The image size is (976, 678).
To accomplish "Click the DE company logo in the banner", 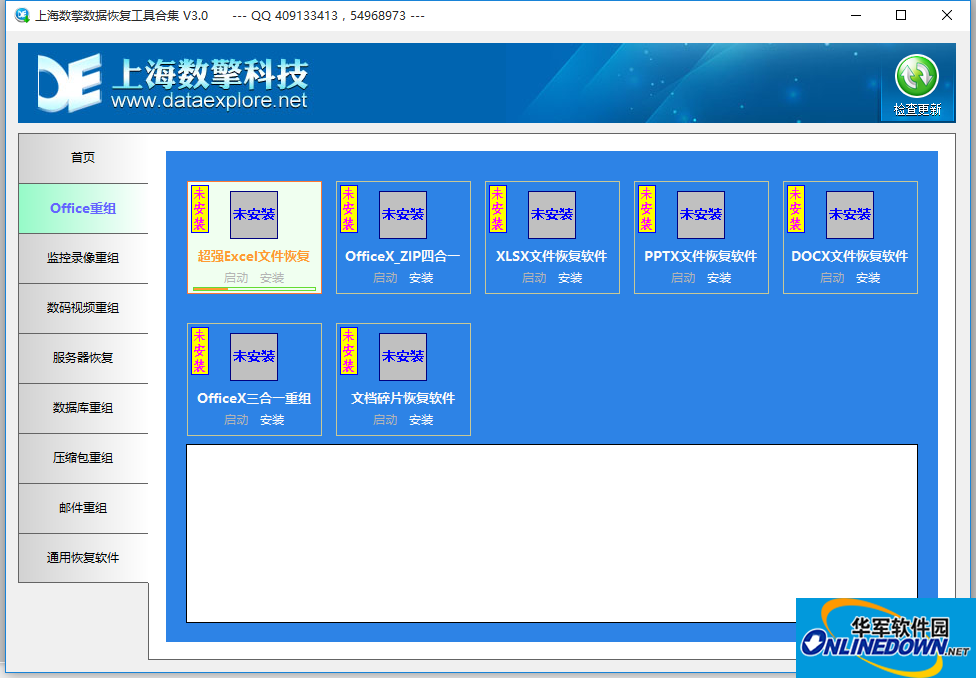I will coord(69,83).
